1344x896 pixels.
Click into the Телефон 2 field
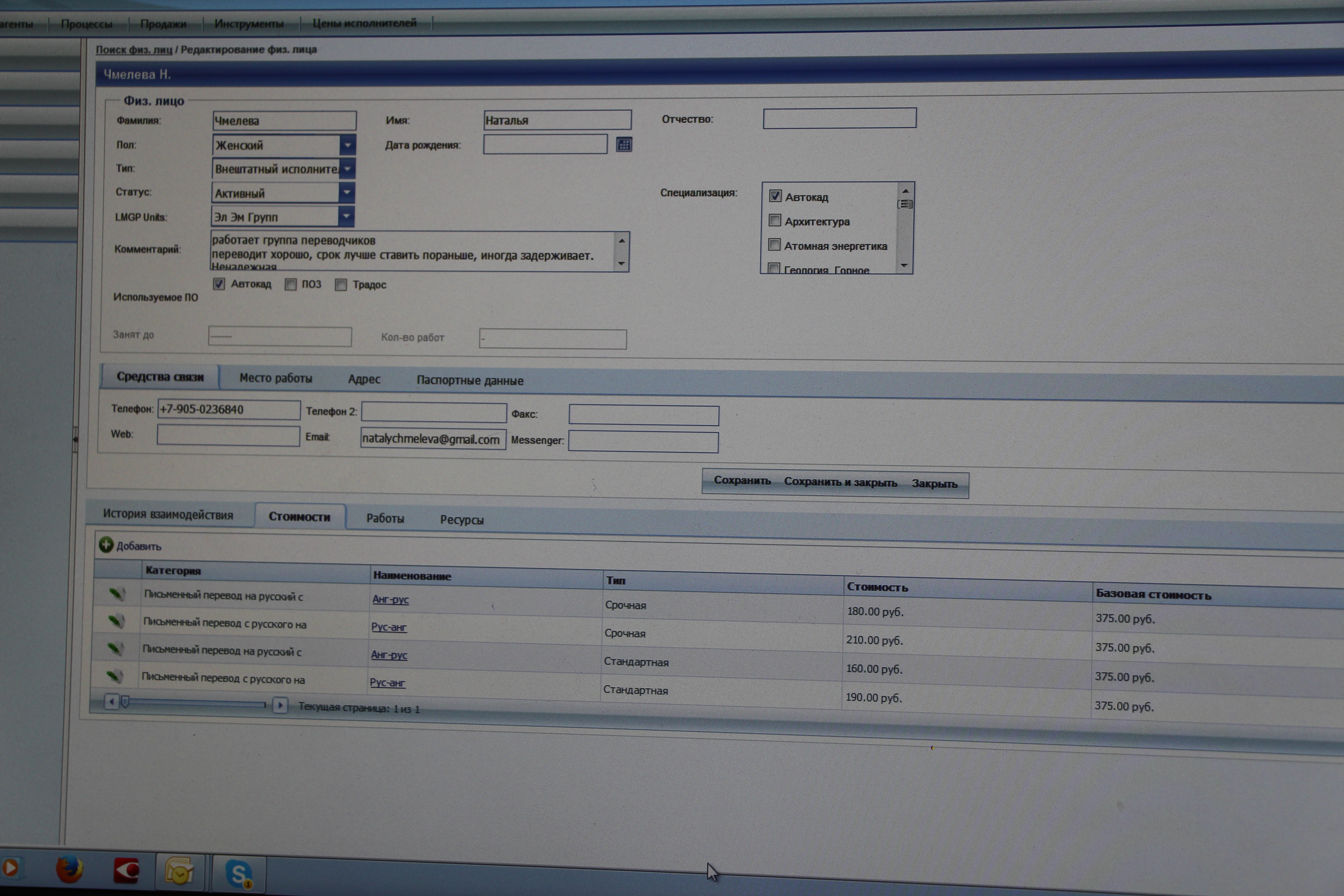[x=433, y=412]
